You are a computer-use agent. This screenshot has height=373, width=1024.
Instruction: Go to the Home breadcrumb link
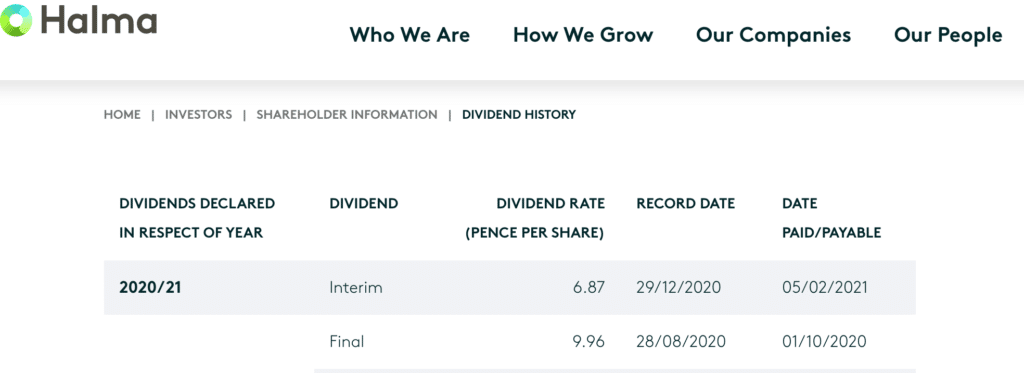coord(122,115)
